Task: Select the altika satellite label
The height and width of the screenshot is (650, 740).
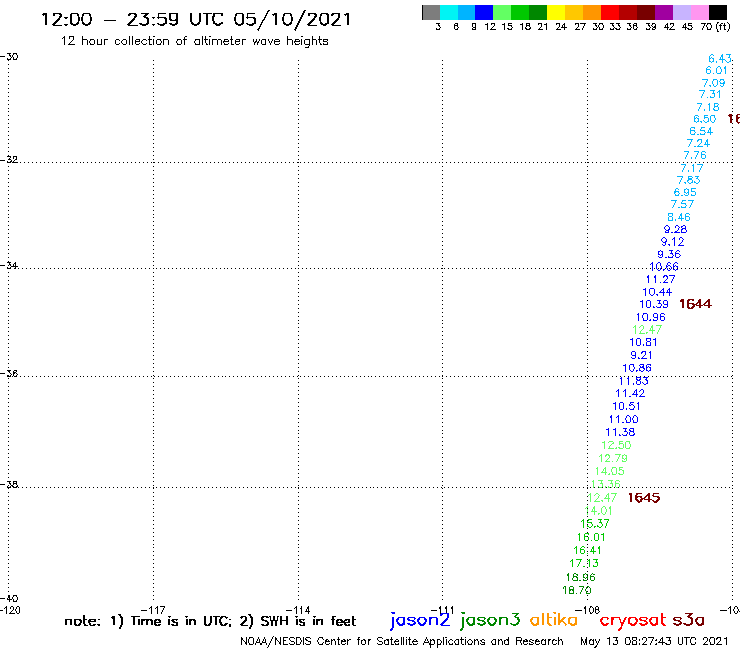Action: 553,619
